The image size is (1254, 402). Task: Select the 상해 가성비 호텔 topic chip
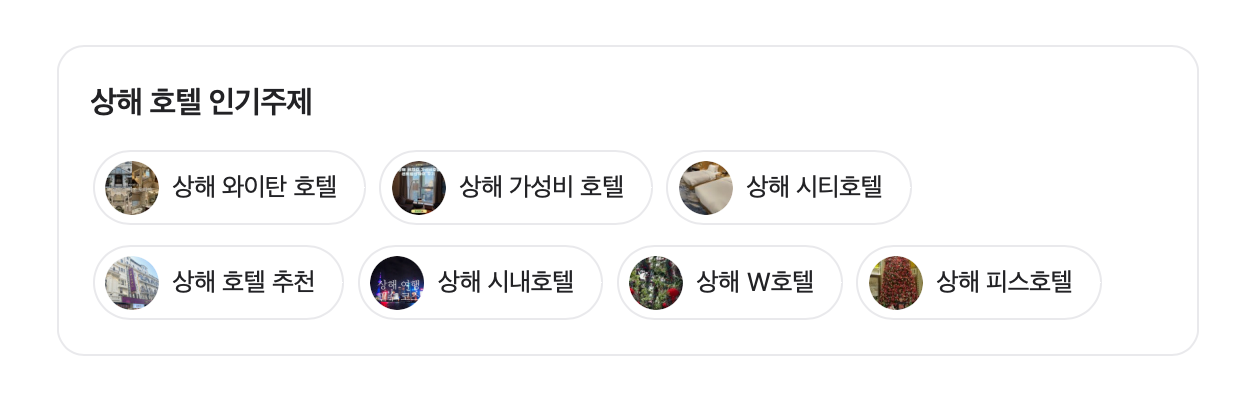tap(516, 188)
